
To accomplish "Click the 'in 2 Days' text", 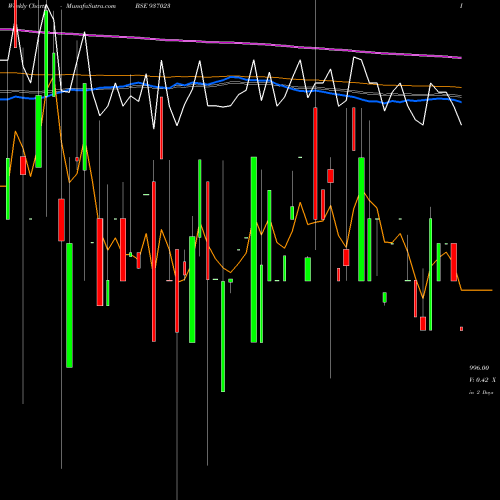I will click(481, 393).
